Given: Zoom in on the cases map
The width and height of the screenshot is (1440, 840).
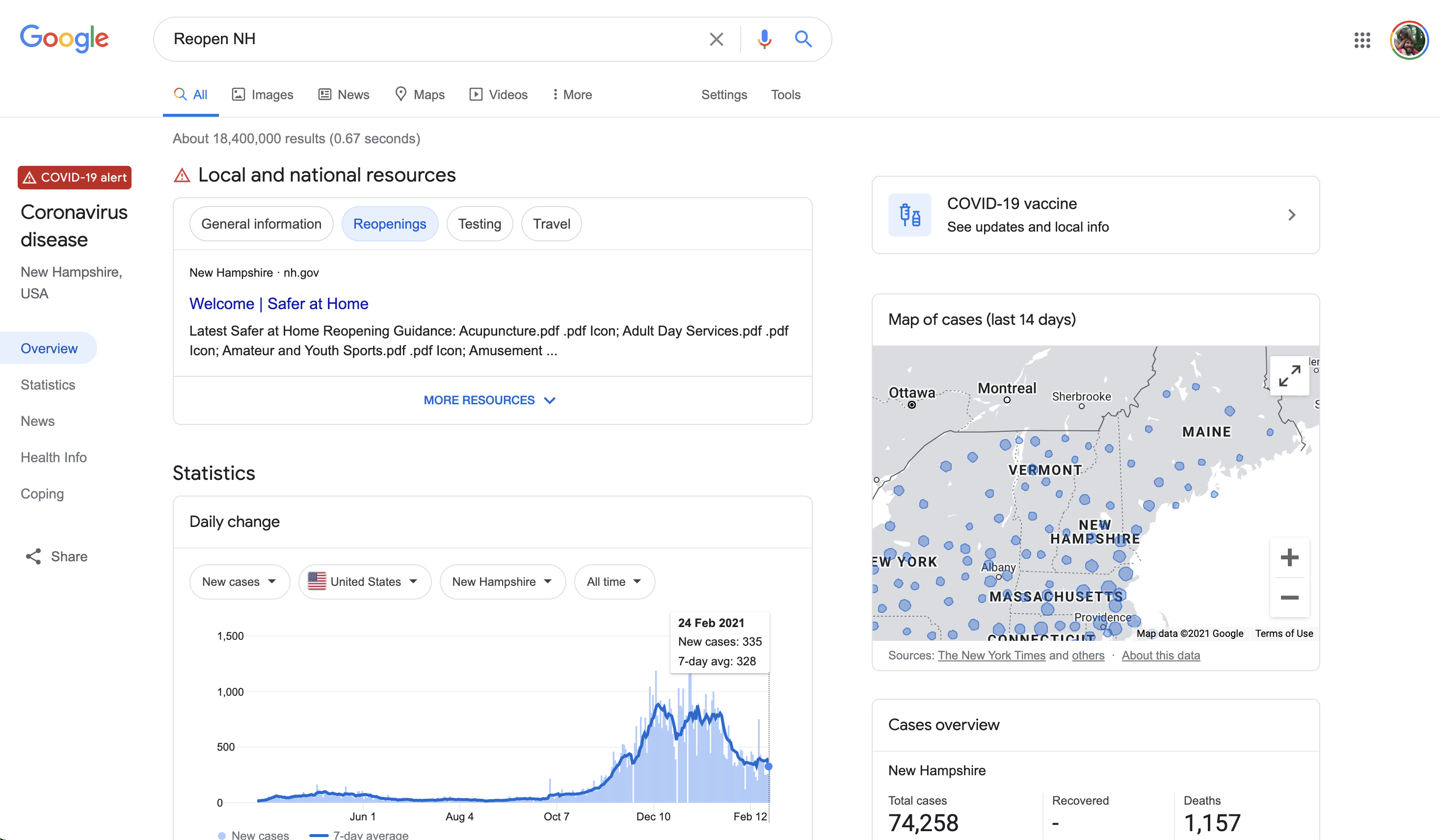Looking at the screenshot, I should point(1289,557).
